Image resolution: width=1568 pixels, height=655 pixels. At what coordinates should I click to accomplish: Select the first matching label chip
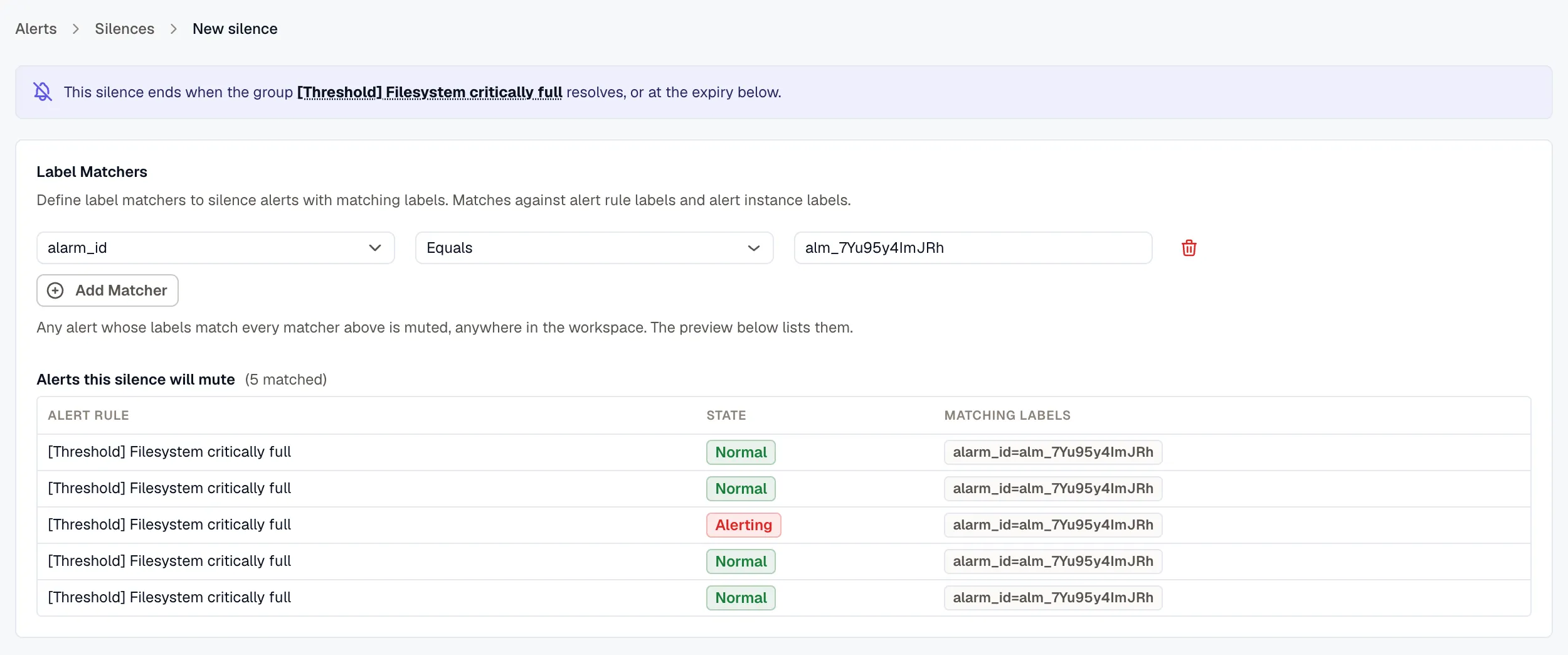tap(1053, 452)
